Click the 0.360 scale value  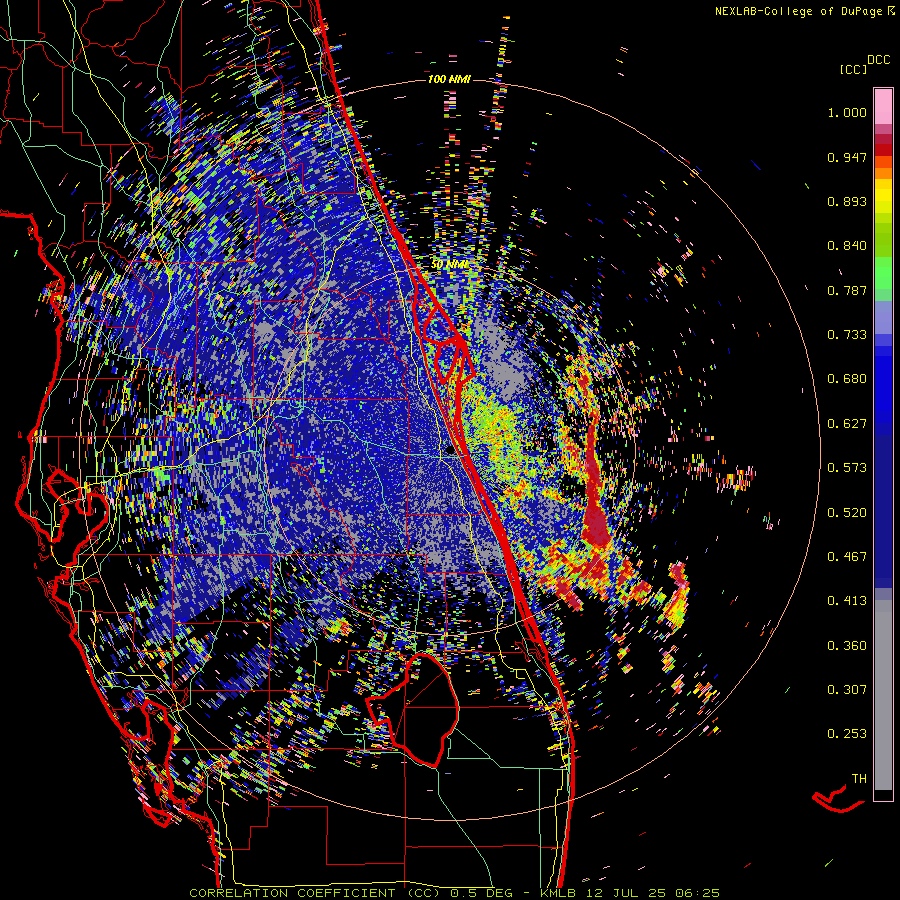point(847,645)
